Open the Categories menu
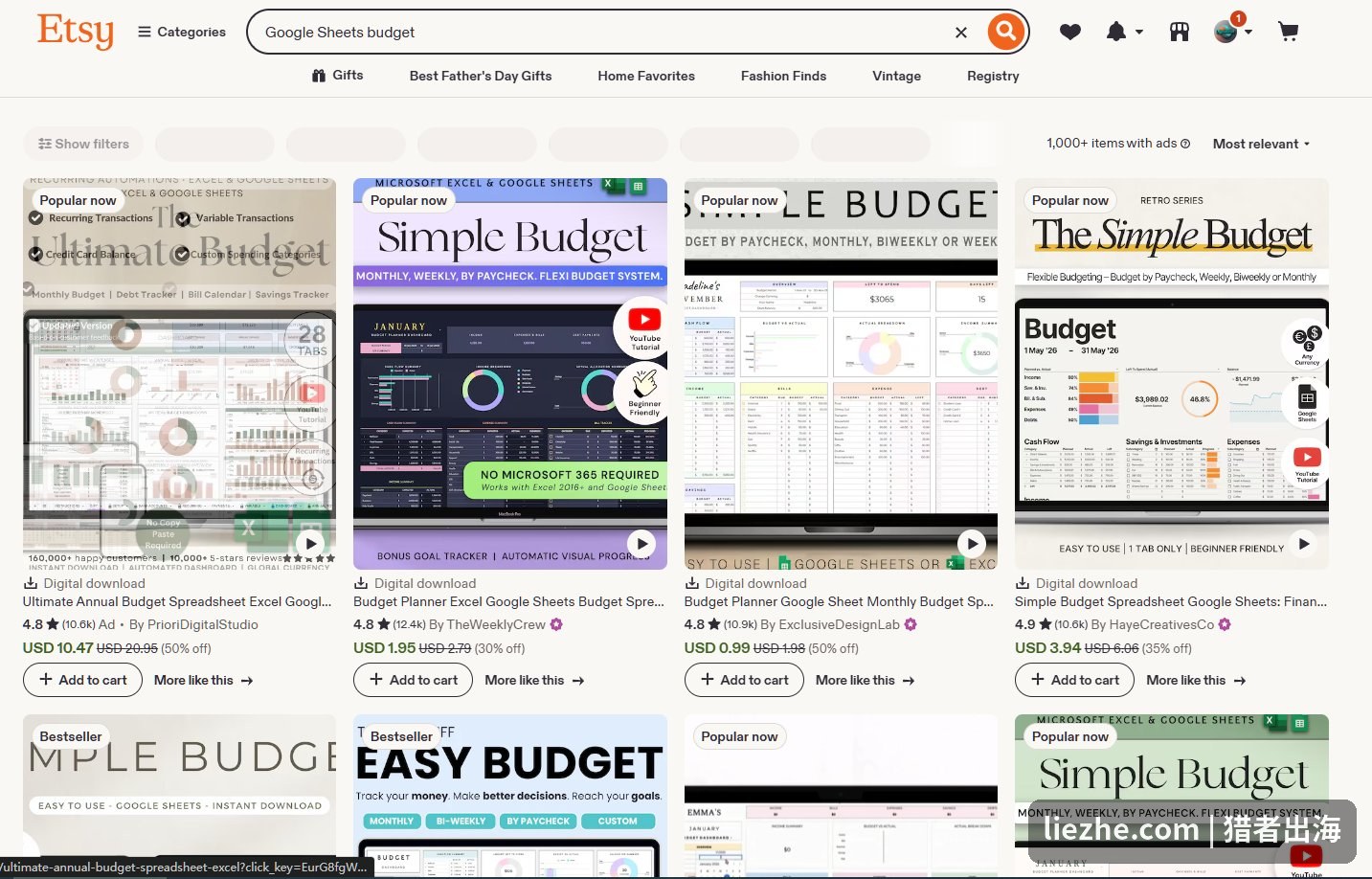The image size is (1372, 879). pyautogui.click(x=182, y=32)
